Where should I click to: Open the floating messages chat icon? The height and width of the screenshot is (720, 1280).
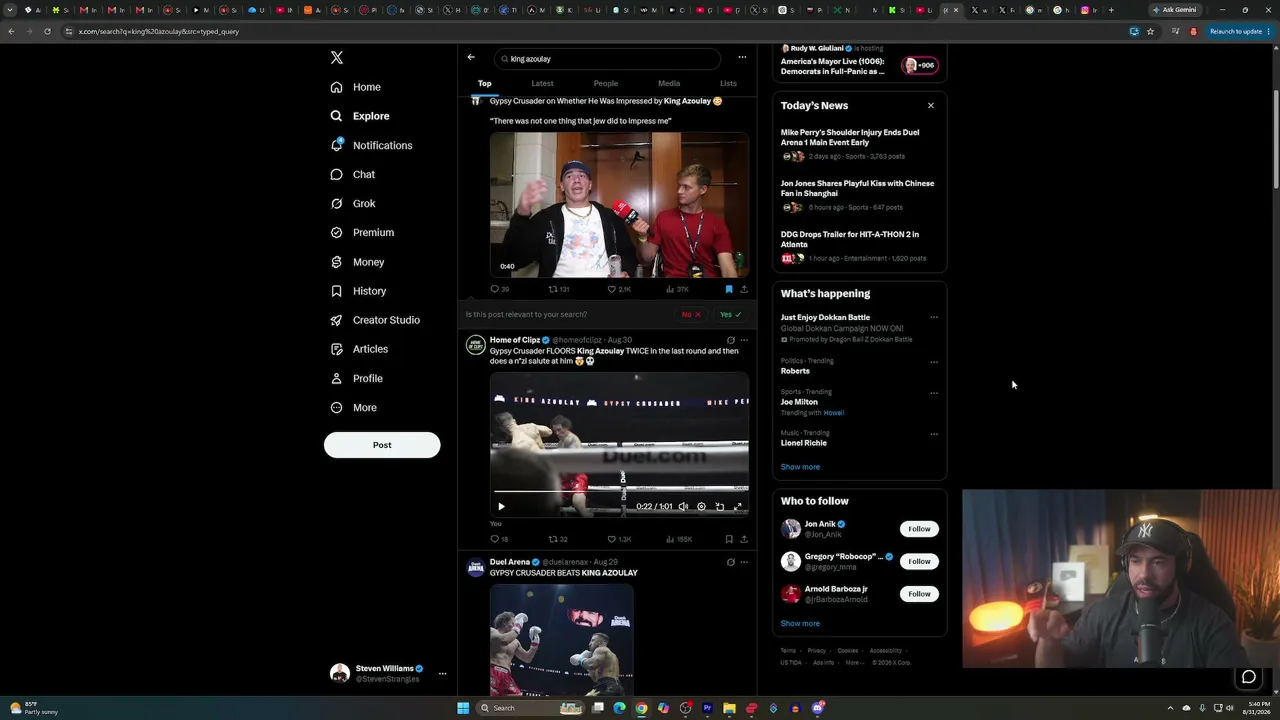1249,677
